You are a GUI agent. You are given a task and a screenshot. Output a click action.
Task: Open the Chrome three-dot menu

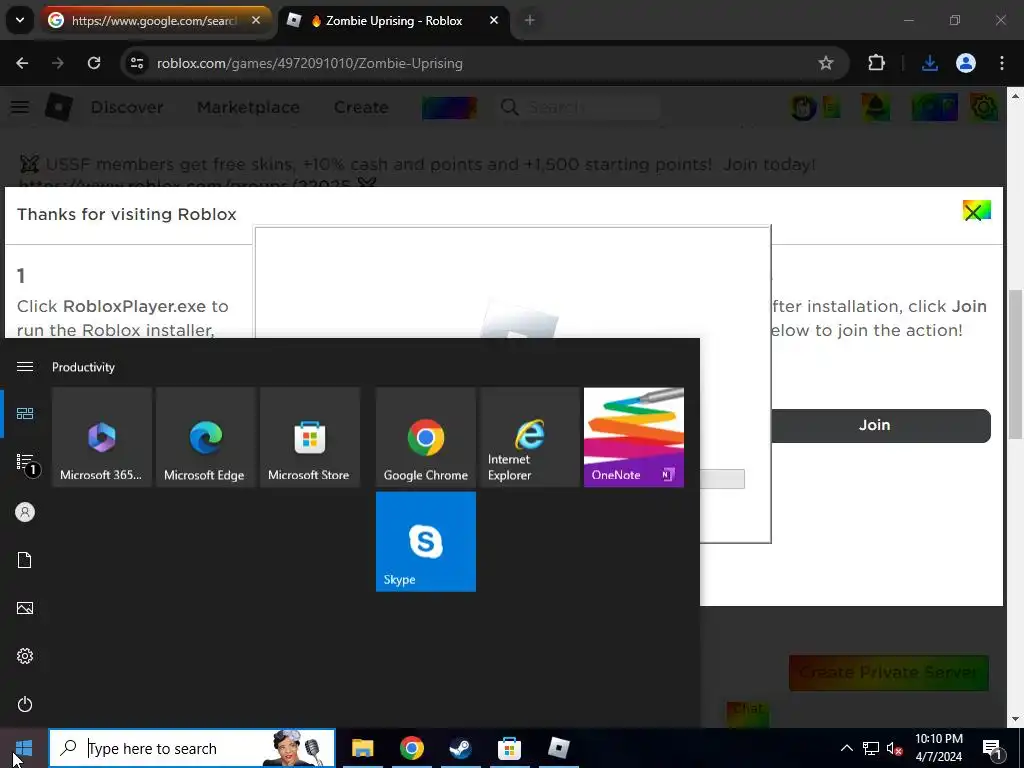click(1002, 63)
